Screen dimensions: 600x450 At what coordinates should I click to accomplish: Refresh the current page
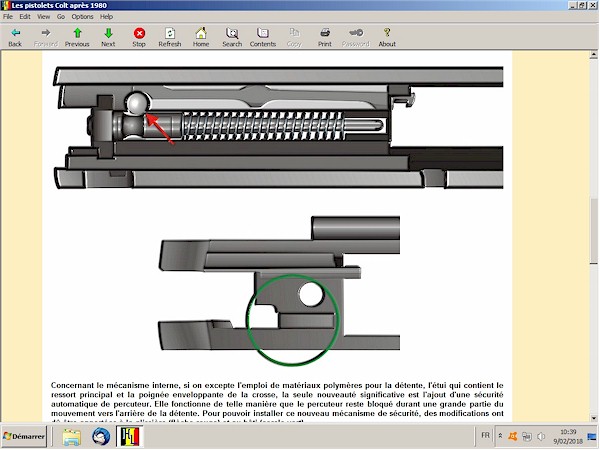[x=170, y=37]
